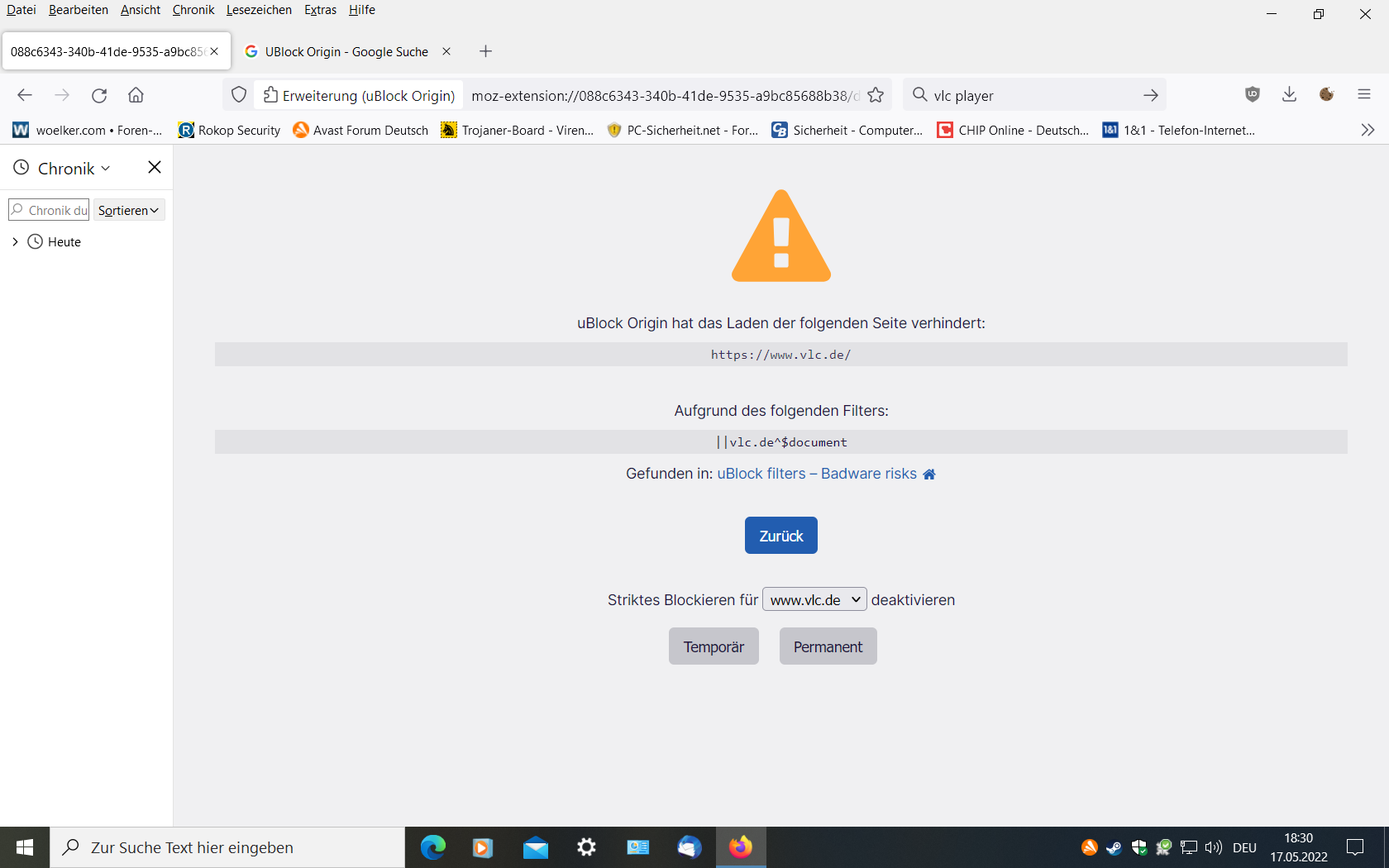Click the DEU language indicator in the tray

click(1244, 847)
